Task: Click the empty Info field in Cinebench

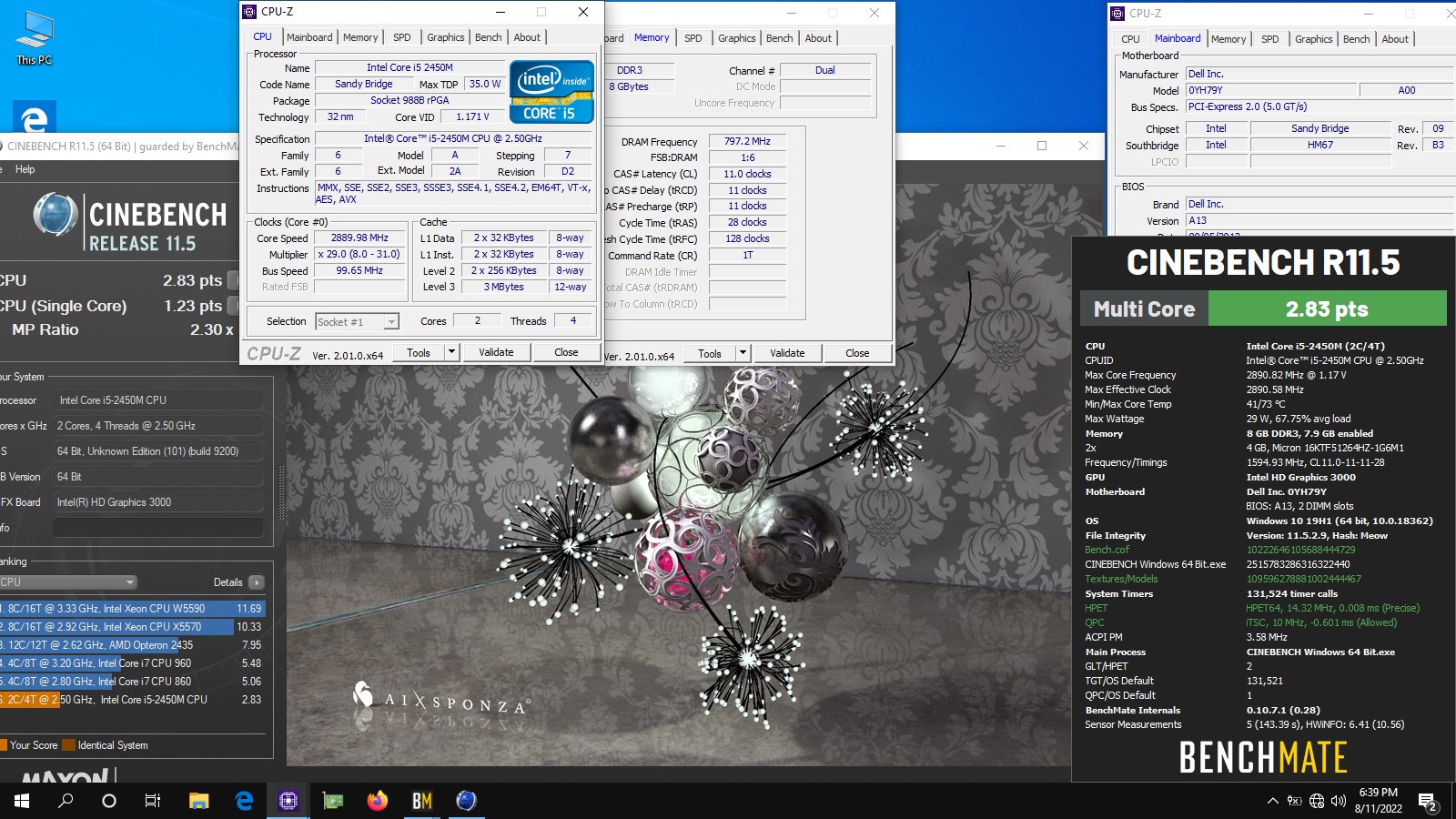Action: pos(158,527)
